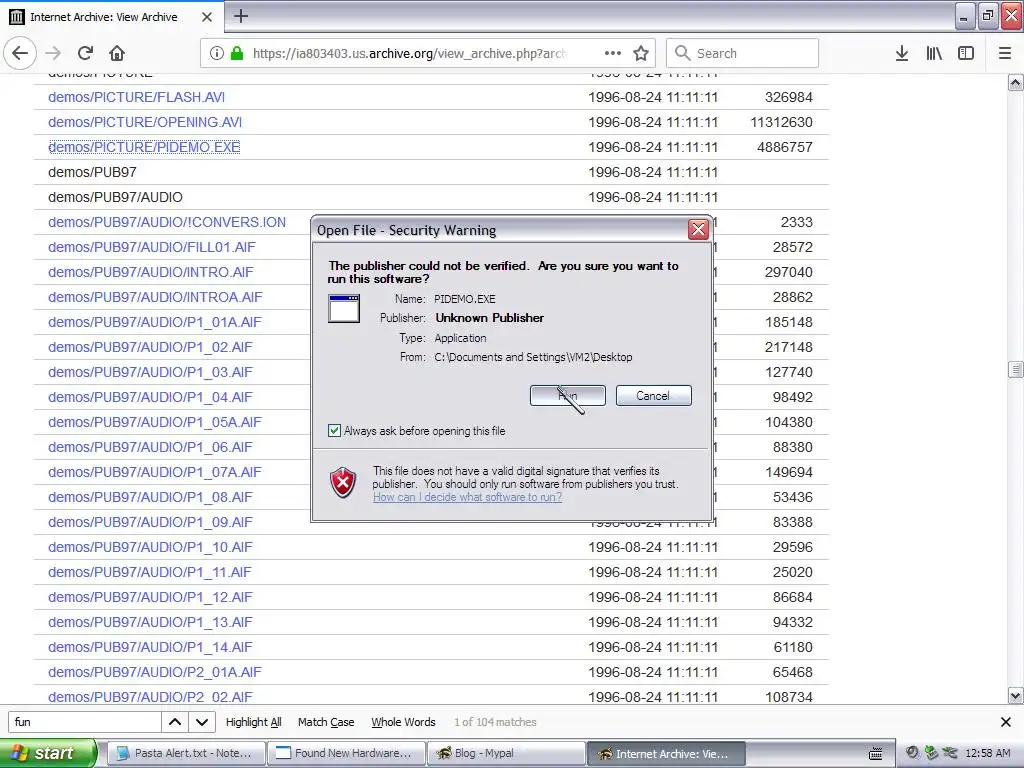This screenshot has height=768, width=1024.
Task: Click file size value 4886757
Action: [785, 147]
